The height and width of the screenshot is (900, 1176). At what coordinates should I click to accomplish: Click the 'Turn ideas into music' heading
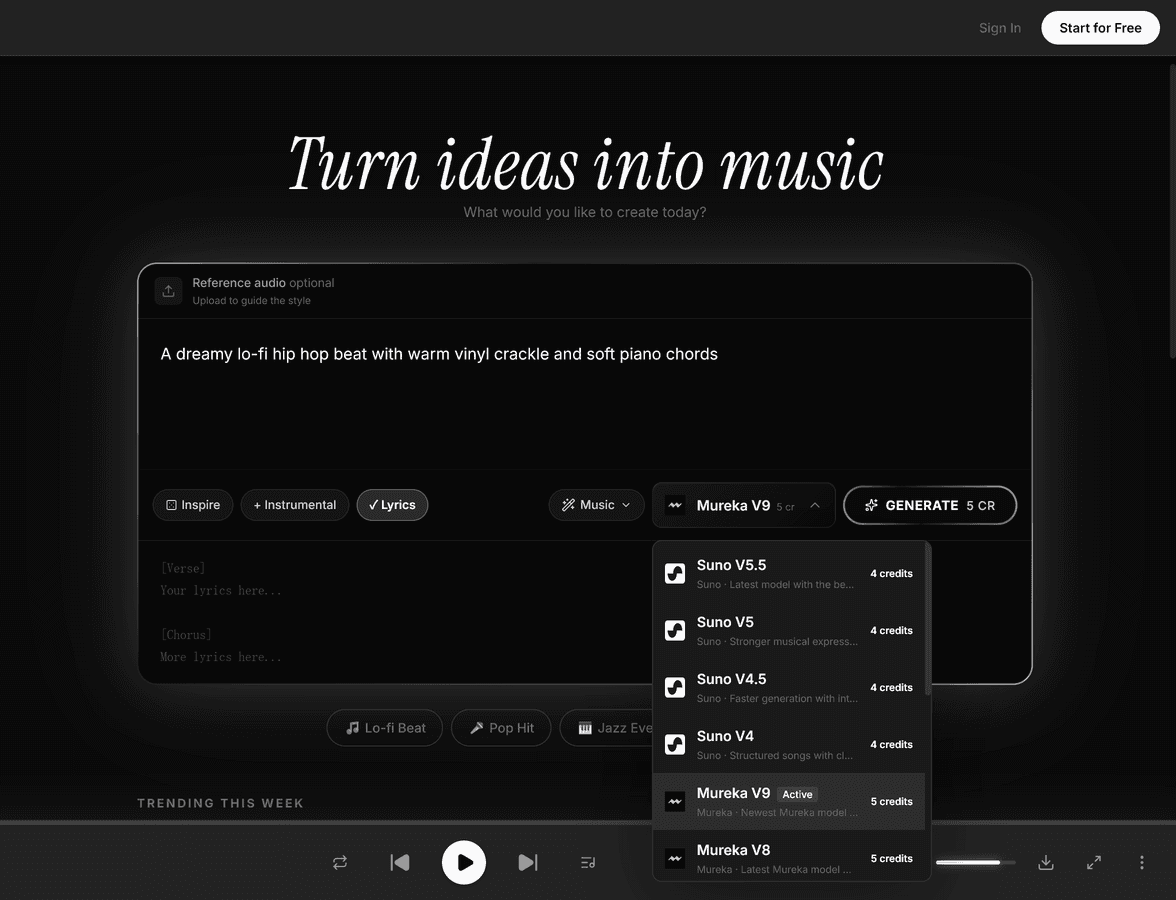click(586, 164)
